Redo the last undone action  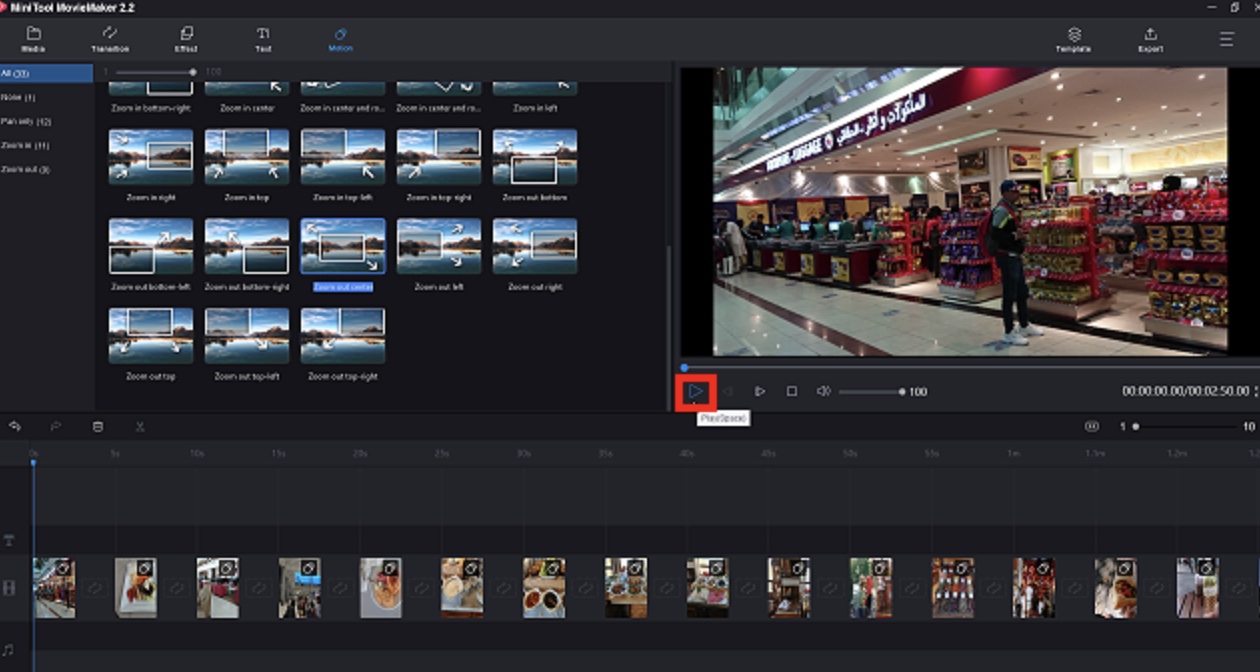coord(56,426)
